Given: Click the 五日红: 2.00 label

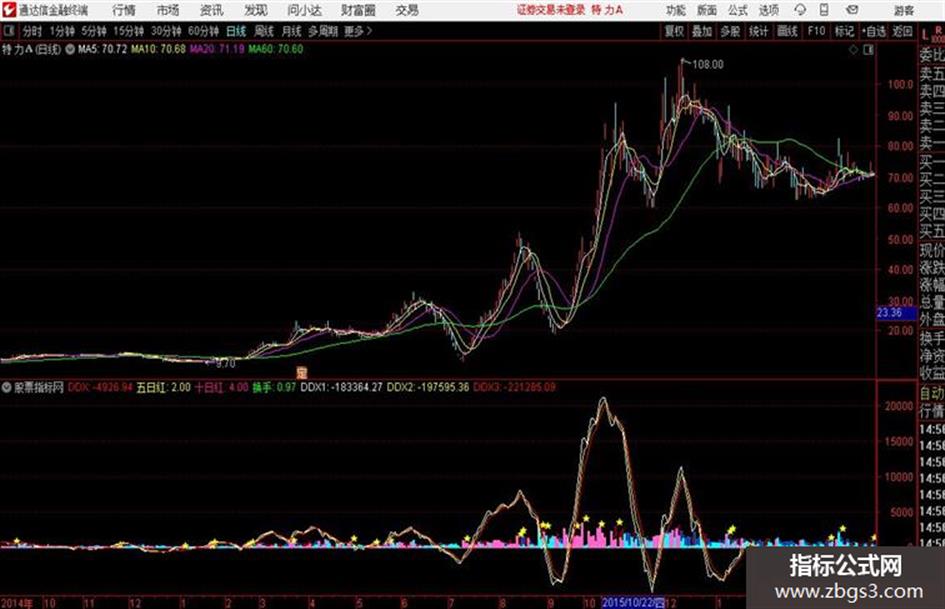Looking at the screenshot, I should click(163, 387).
